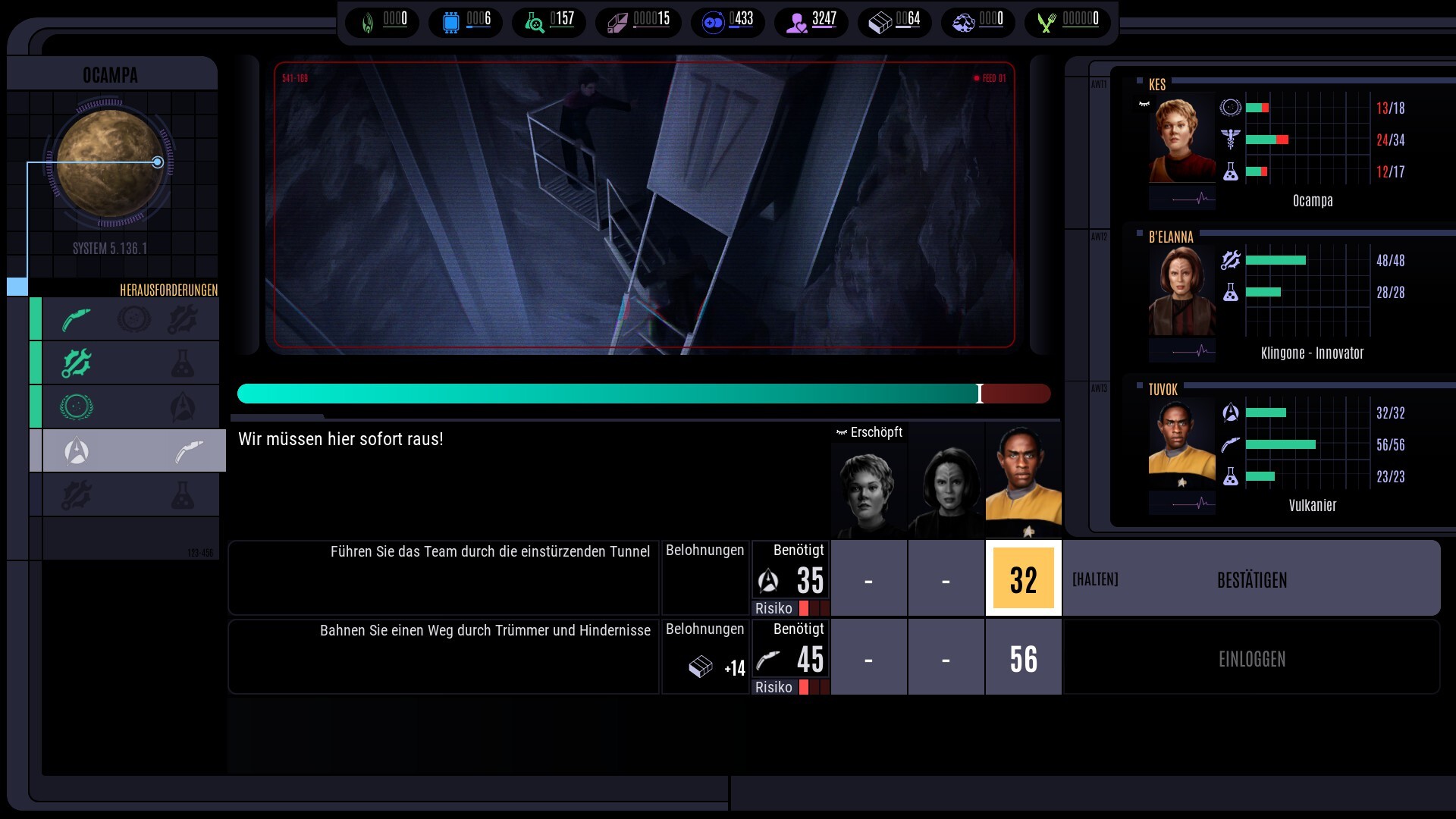
Task: Select the highlighted Starfleet command challenge row
Action: [x=133, y=451]
